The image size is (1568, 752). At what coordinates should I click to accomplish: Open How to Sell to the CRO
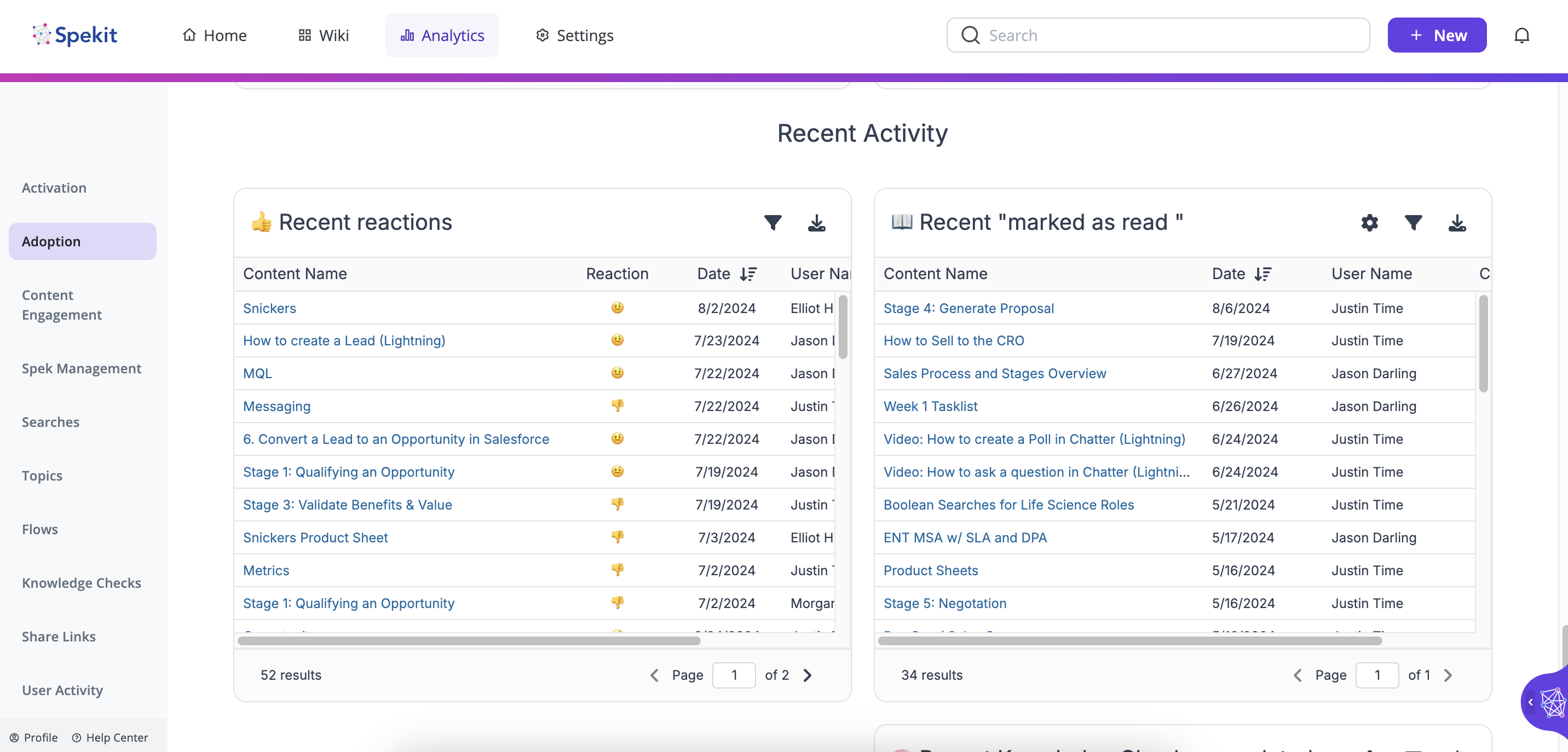coord(954,341)
